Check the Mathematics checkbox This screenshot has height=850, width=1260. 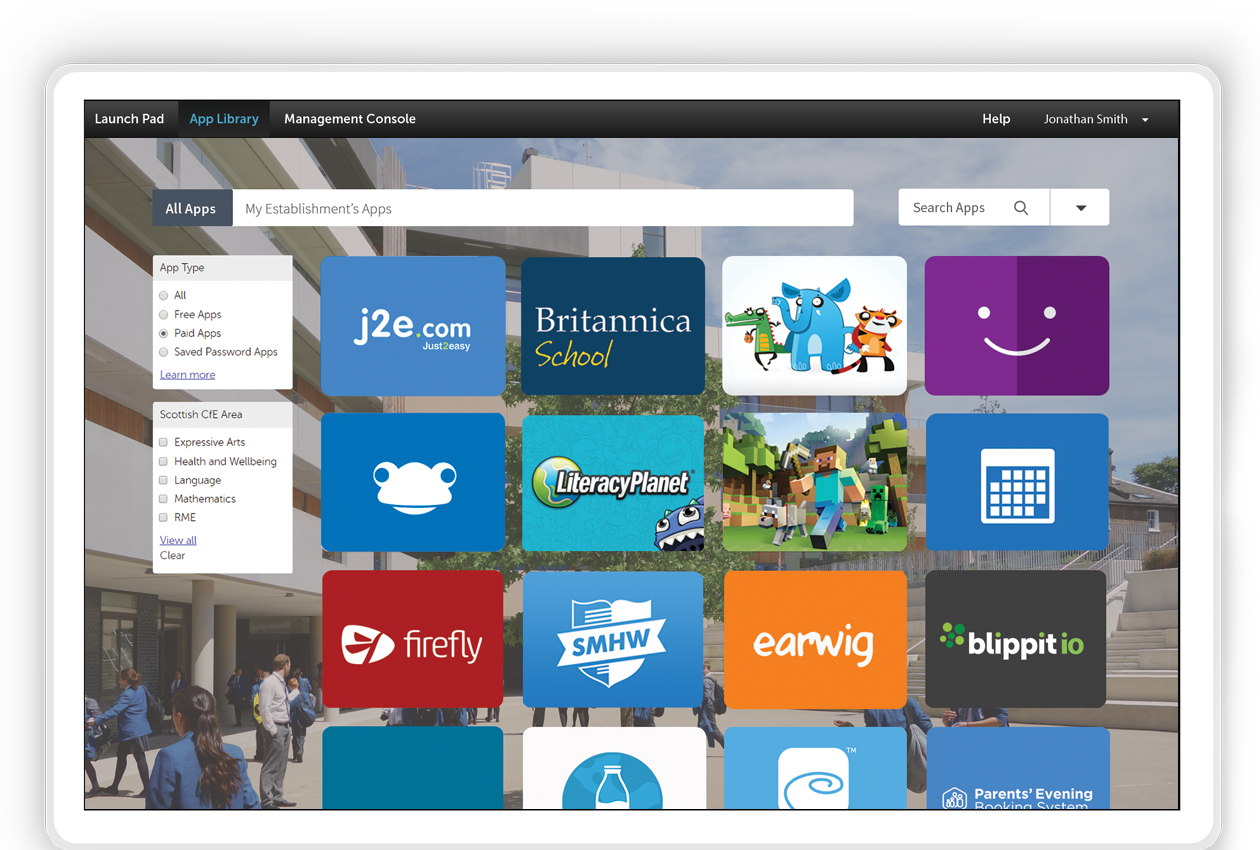(x=164, y=499)
